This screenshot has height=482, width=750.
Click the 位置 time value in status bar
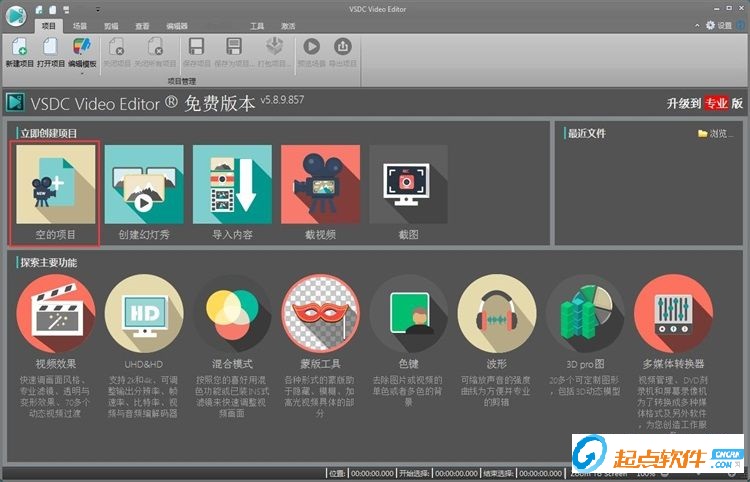point(372,473)
